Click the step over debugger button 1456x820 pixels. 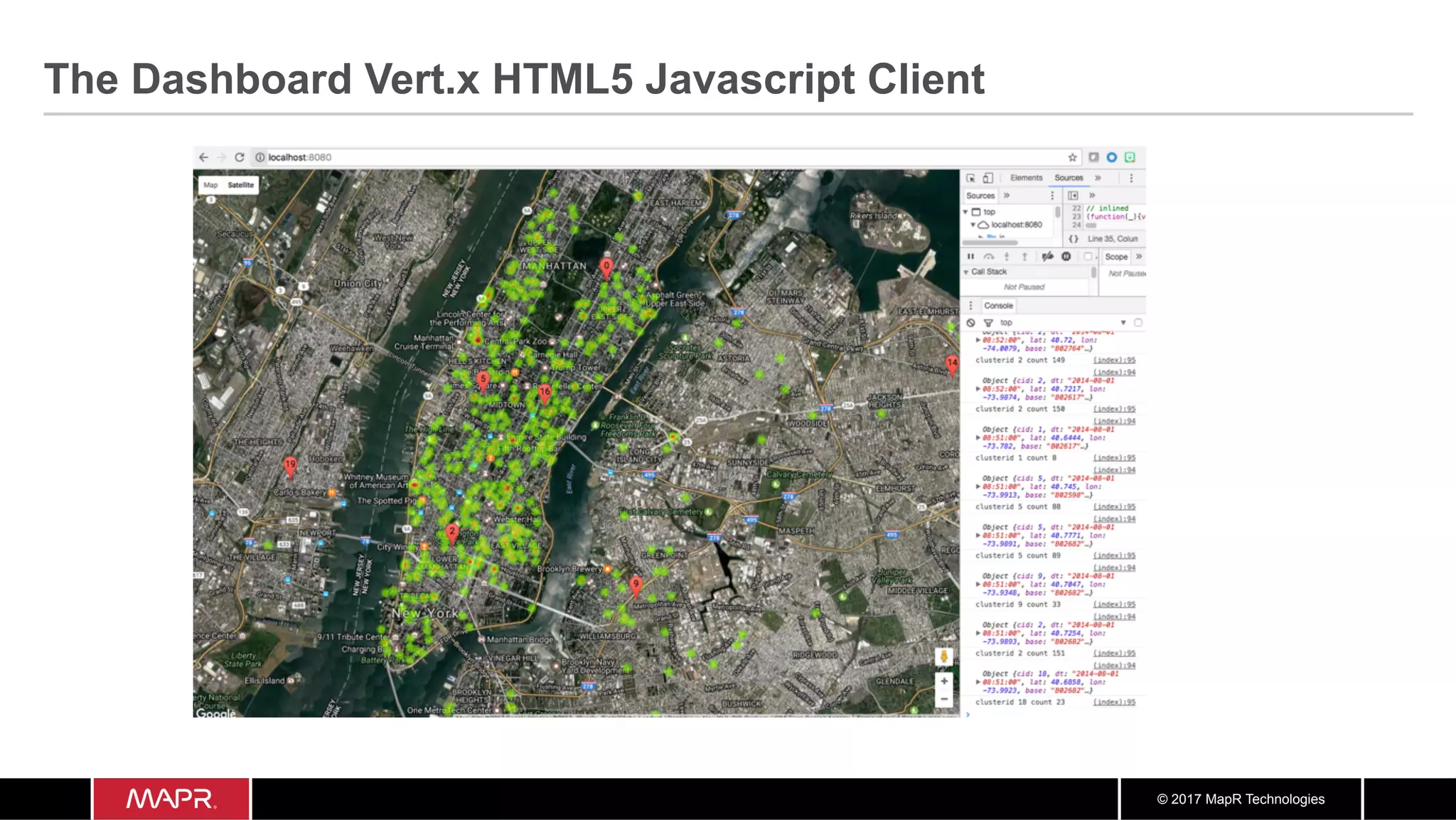point(988,257)
